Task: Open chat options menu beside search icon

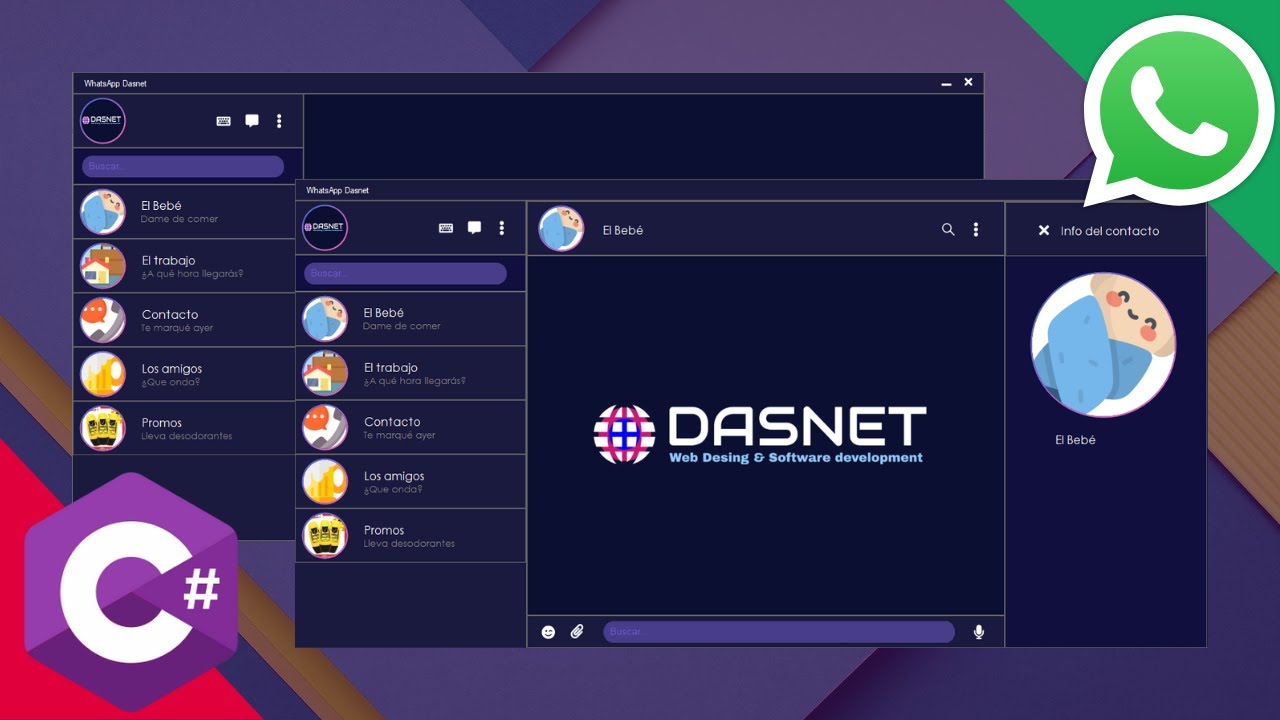Action: [x=976, y=229]
